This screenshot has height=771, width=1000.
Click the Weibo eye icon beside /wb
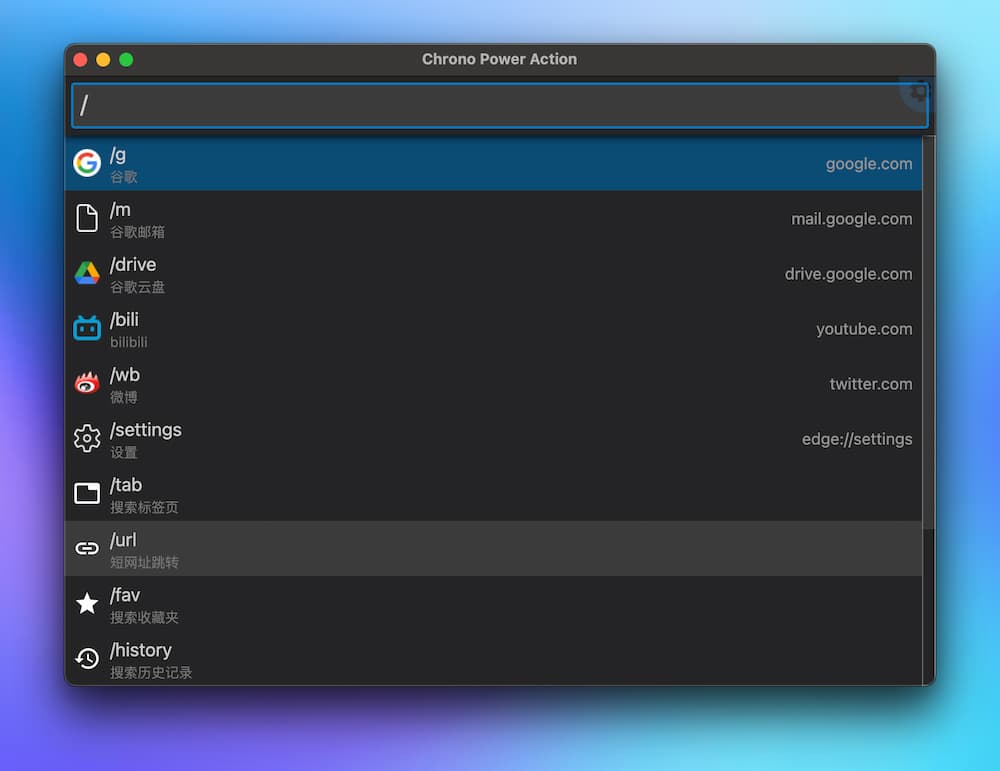click(87, 383)
